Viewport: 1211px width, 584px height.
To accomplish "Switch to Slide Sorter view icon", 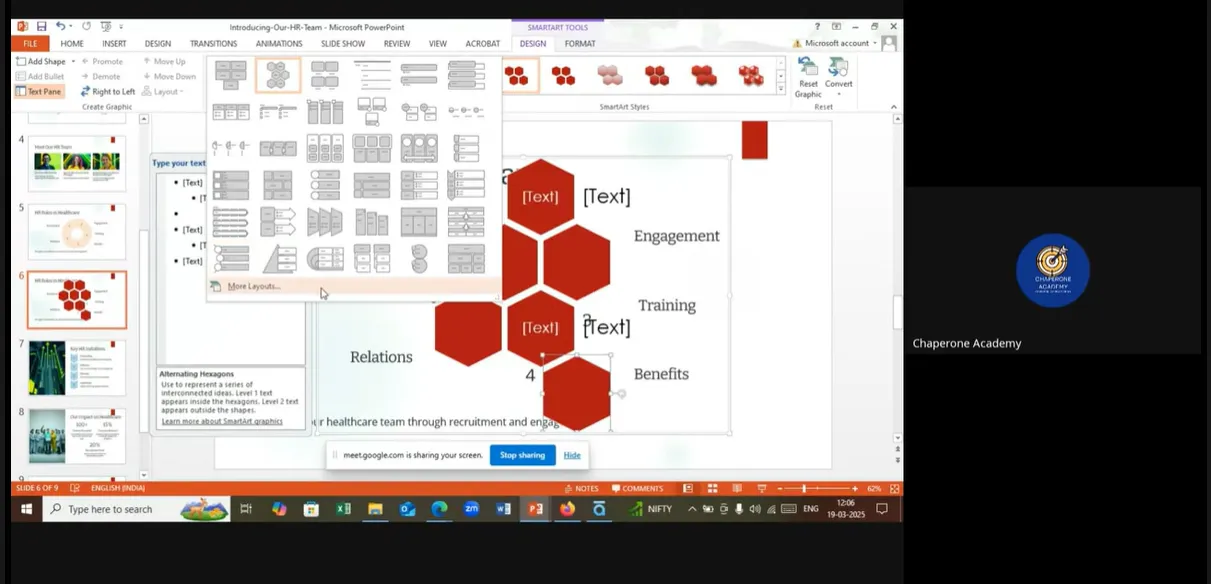I will click(711, 489).
